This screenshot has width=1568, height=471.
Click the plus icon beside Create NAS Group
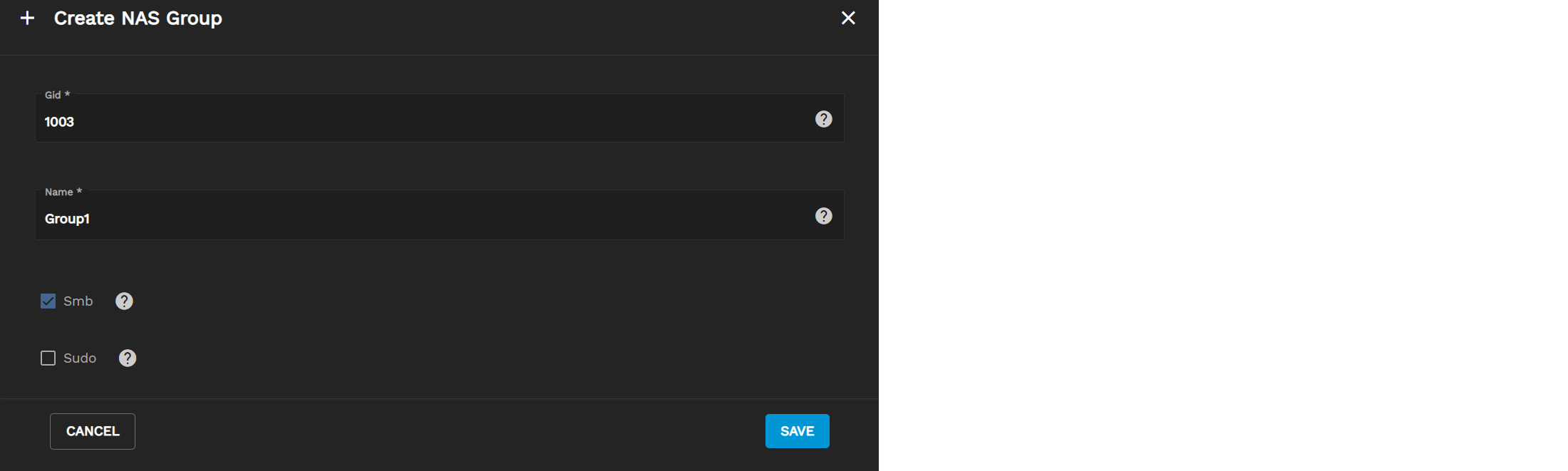tap(27, 18)
